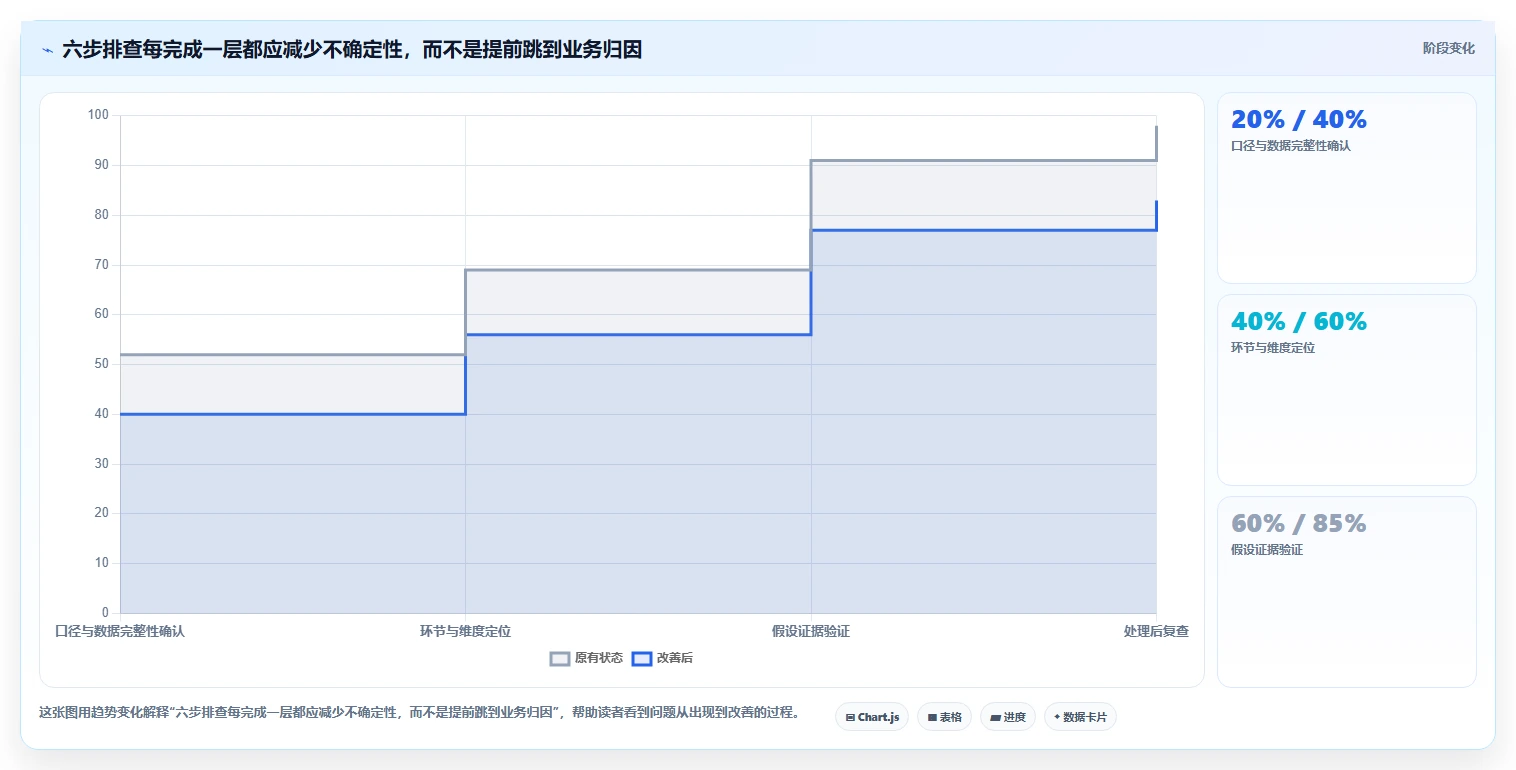
Task: Click the description text below the chart
Action: (x=419, y=713)
